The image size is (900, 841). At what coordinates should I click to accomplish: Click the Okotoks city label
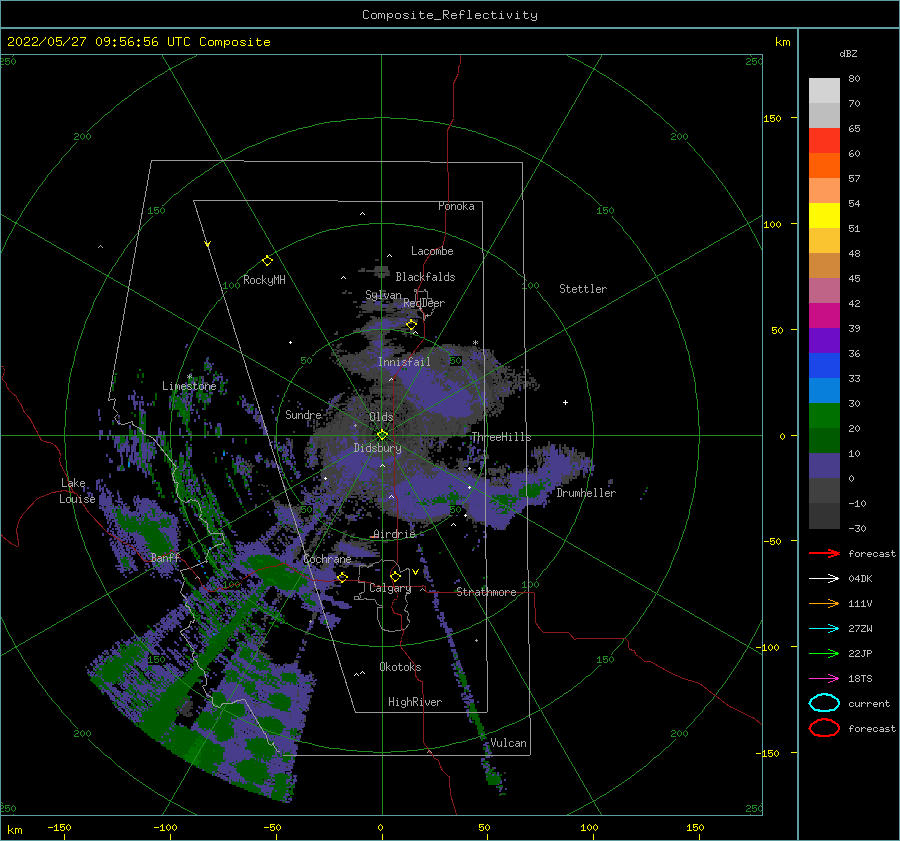[400, 667]
